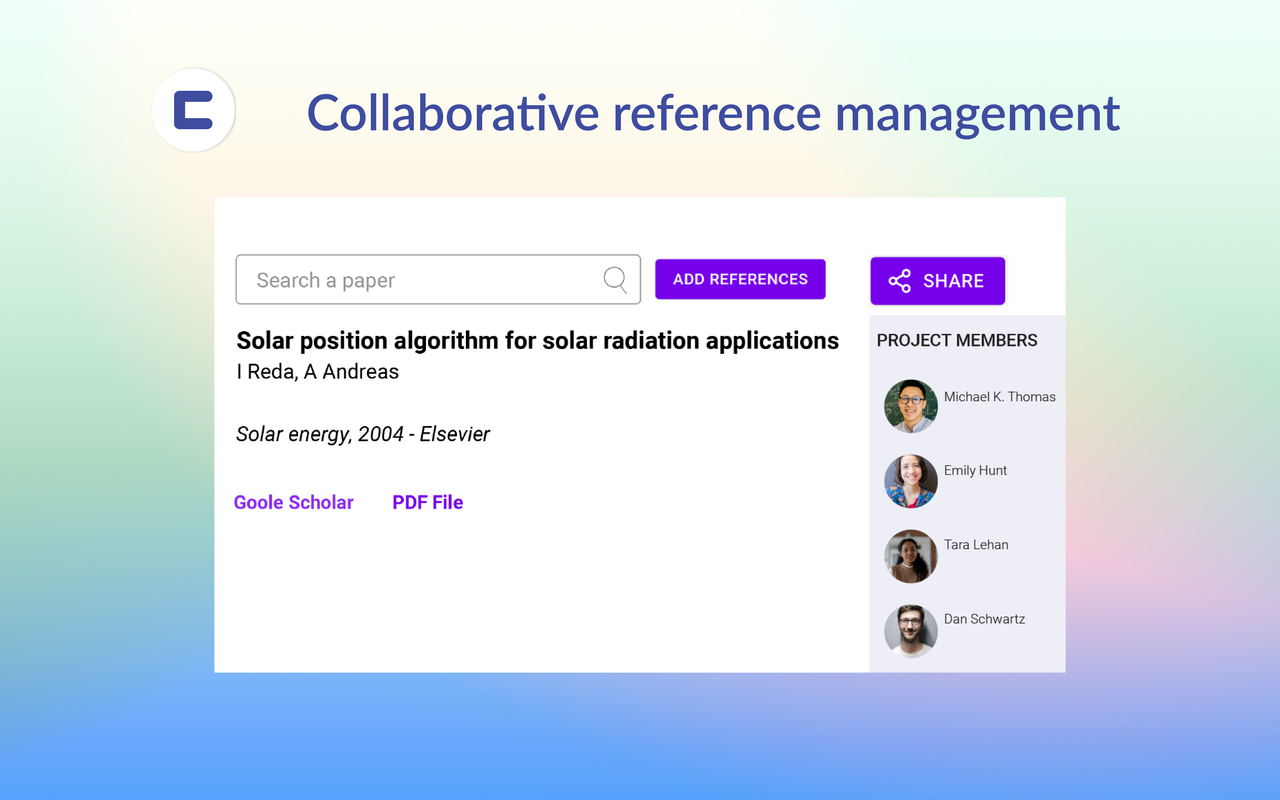Select the name Emily Hunt

tap(975, 471)
